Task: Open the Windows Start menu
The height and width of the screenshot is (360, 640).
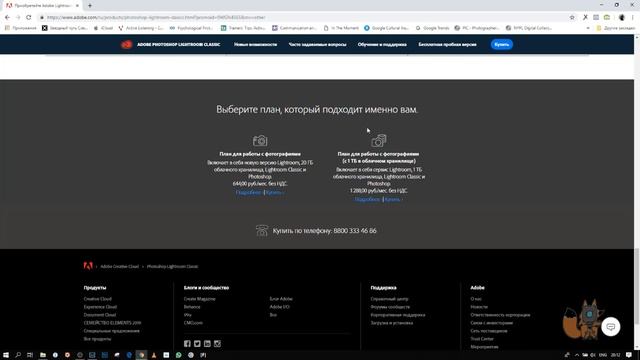Action: click(x=6, y=355)
